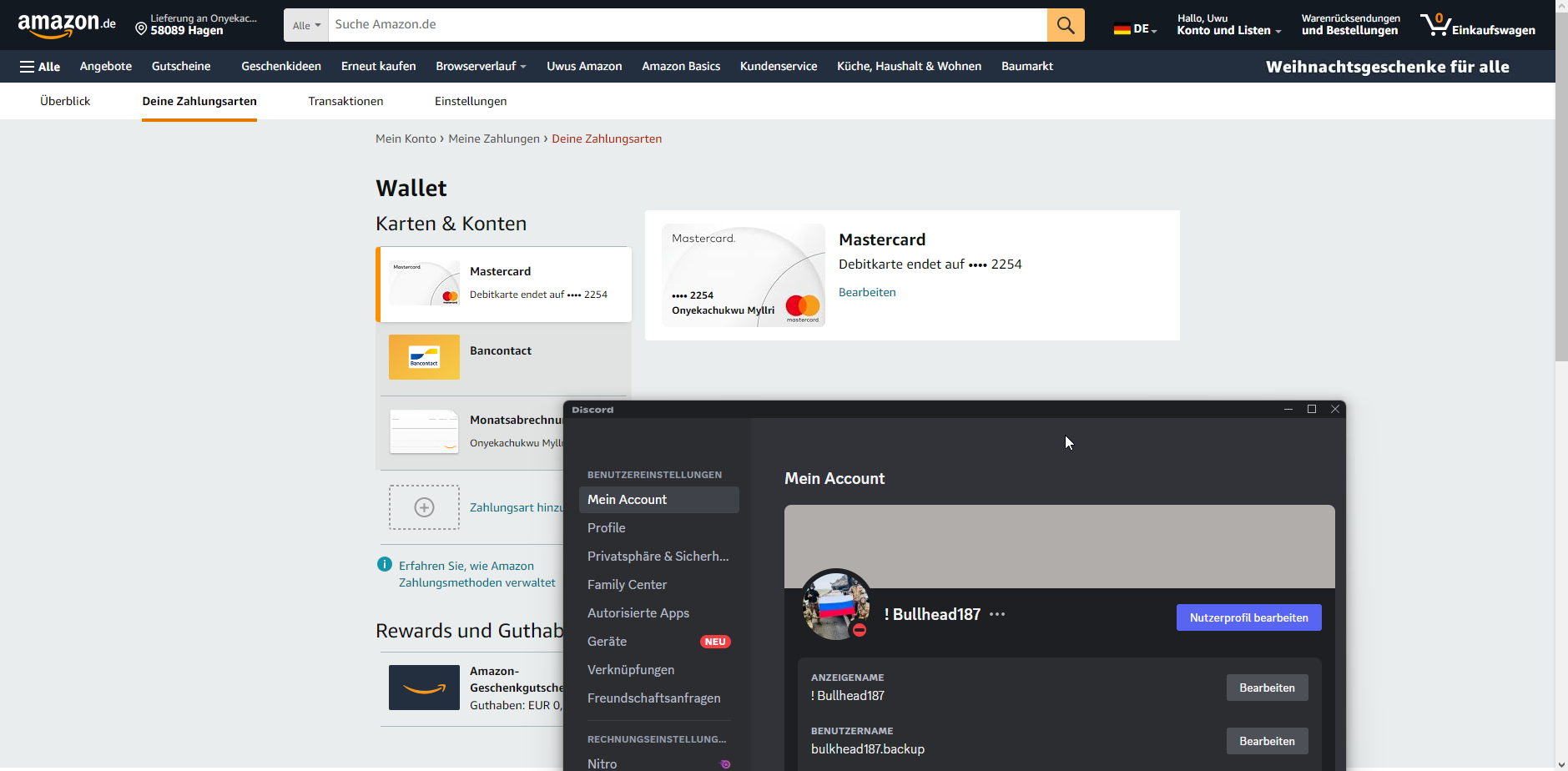The image size is (1568, 771).
Task: Click the delivery location pin icon
Action: (141, 30)
